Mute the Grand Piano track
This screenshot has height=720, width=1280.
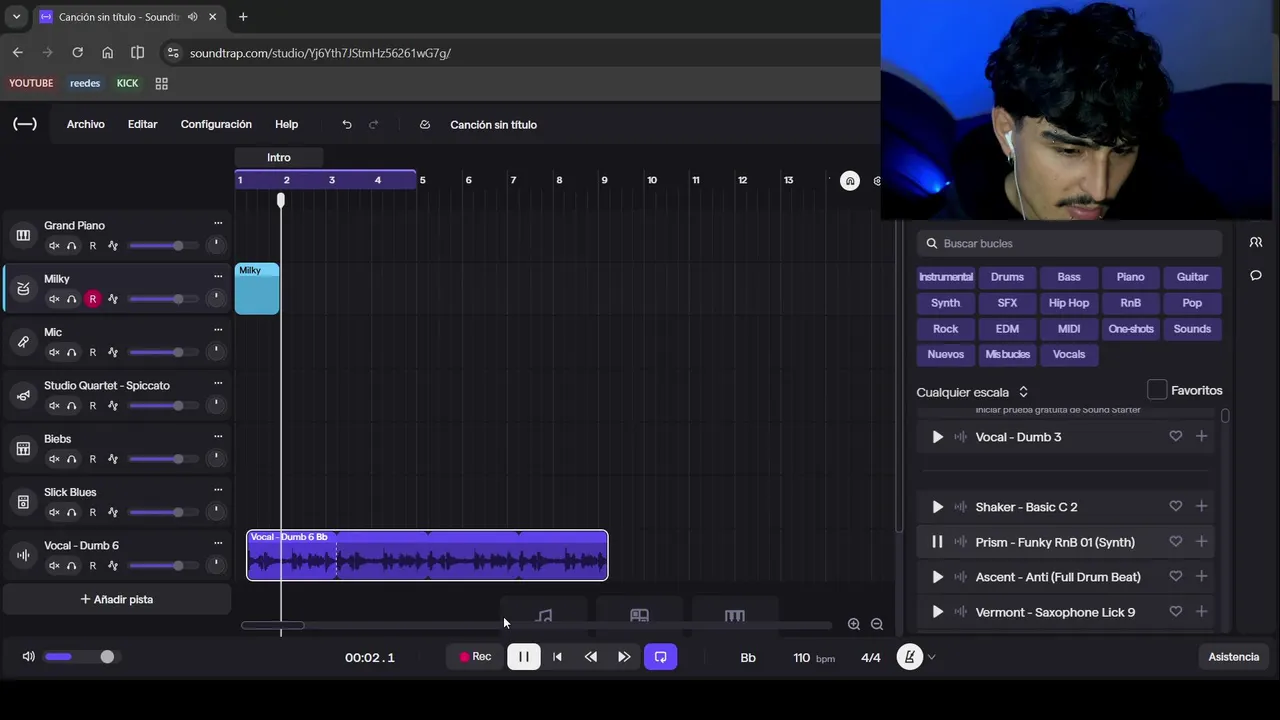pyautogui.click(x=55, y=246)
